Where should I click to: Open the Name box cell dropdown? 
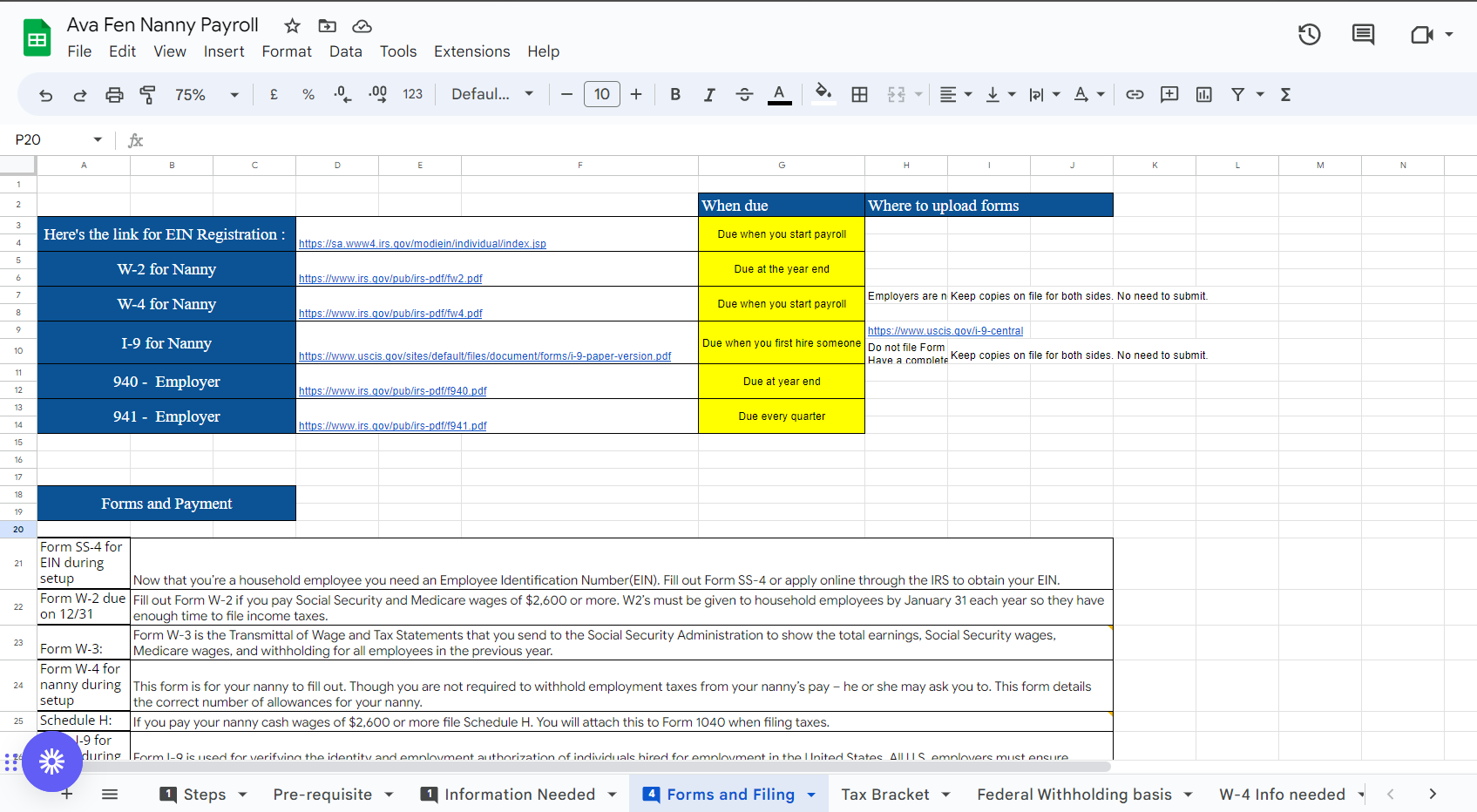click(98, 140)
